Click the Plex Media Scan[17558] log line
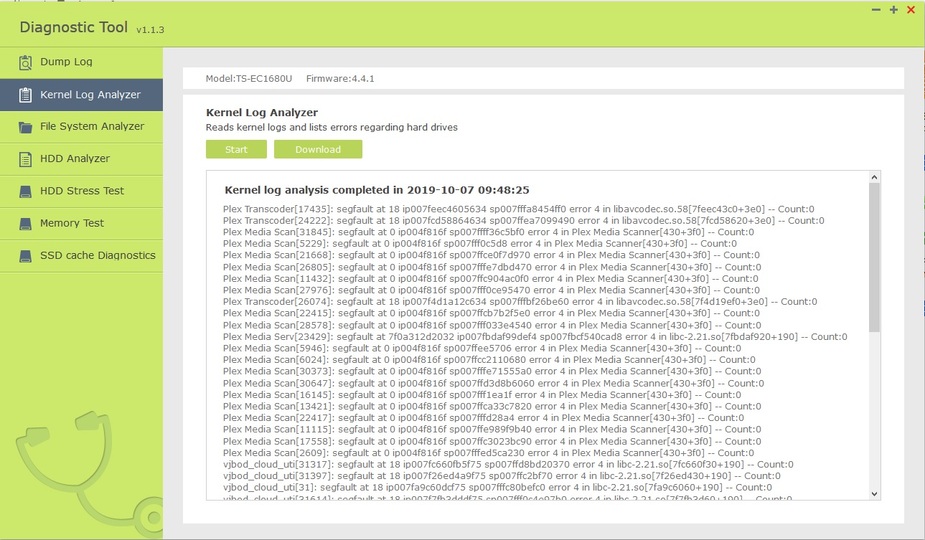Viewport: 925px width, 540px height. point(492,441)
